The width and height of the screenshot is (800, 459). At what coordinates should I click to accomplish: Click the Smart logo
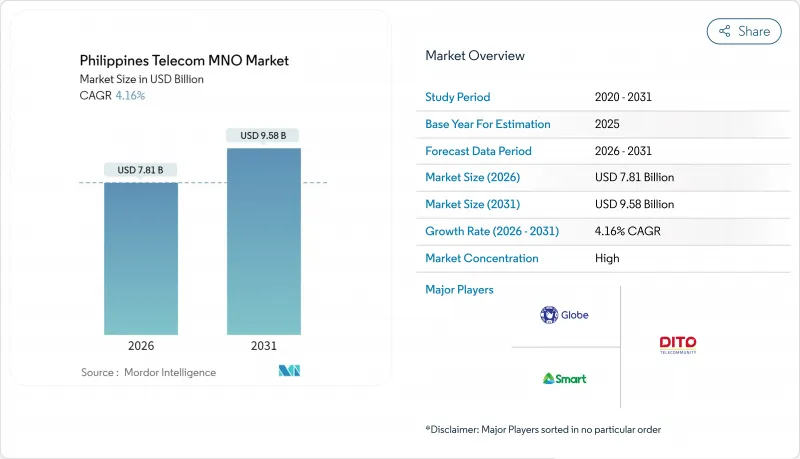564,378
